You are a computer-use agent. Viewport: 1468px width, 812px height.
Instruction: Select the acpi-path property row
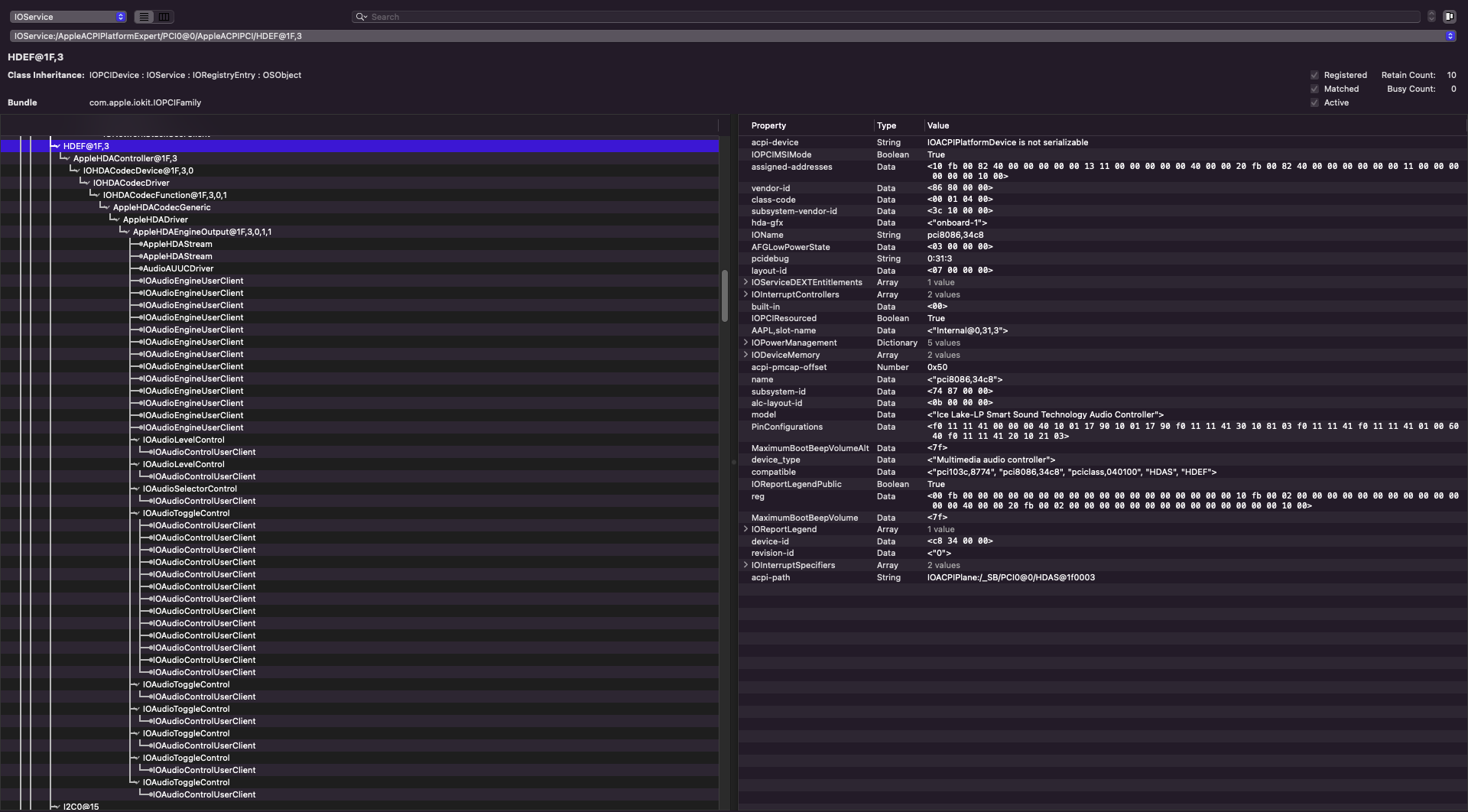point(1102,577)
